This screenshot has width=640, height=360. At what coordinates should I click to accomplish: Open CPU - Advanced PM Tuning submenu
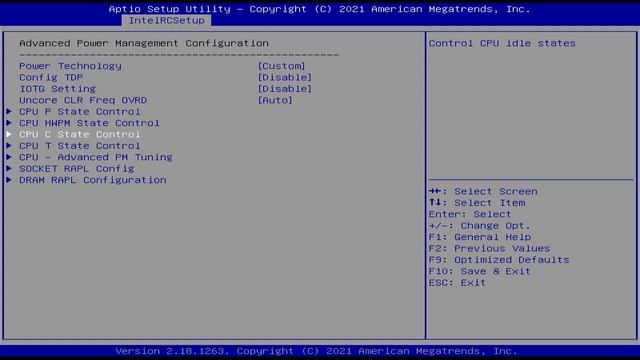[x=96, y=158]
